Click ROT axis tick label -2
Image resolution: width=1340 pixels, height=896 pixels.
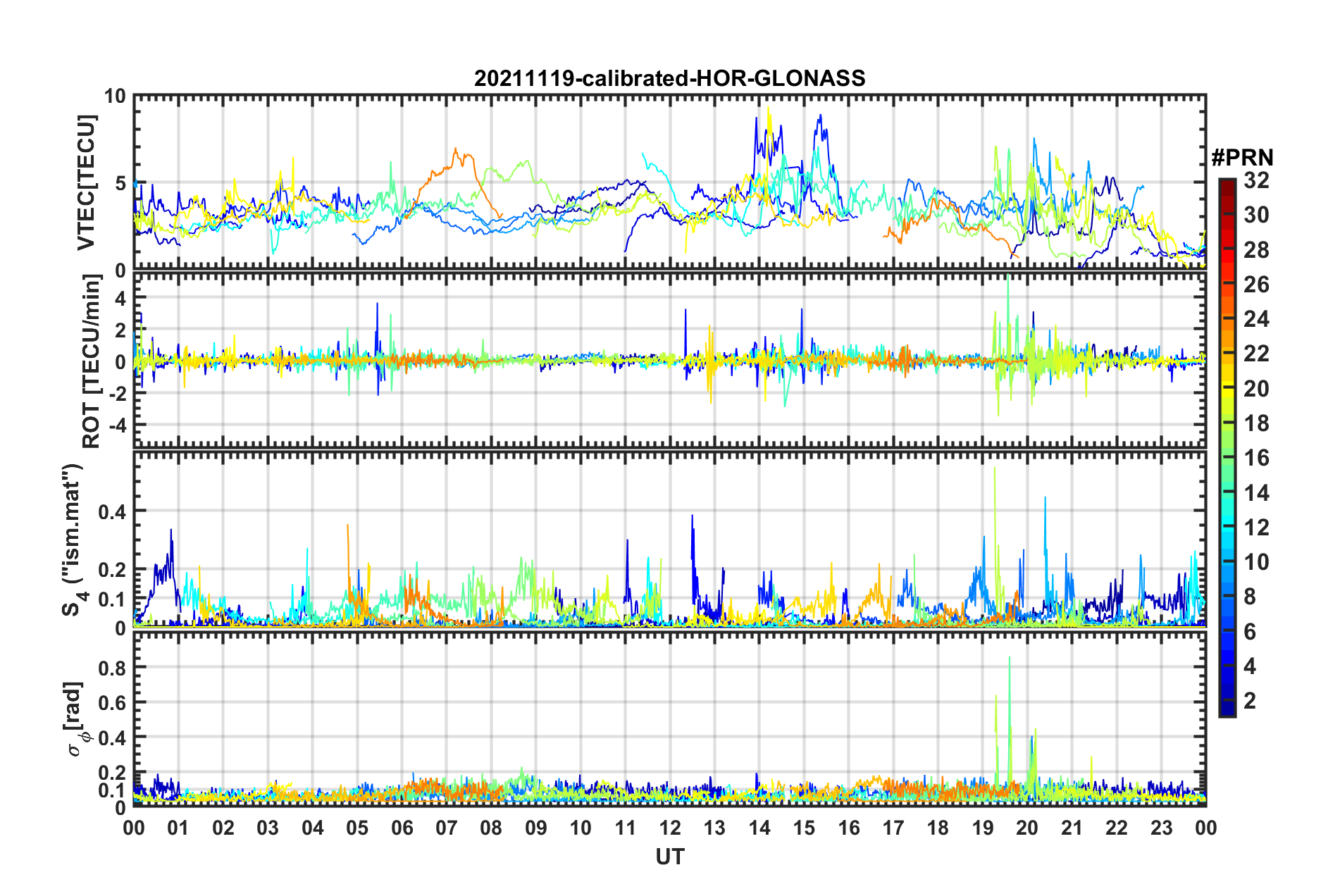coord(117,394)
